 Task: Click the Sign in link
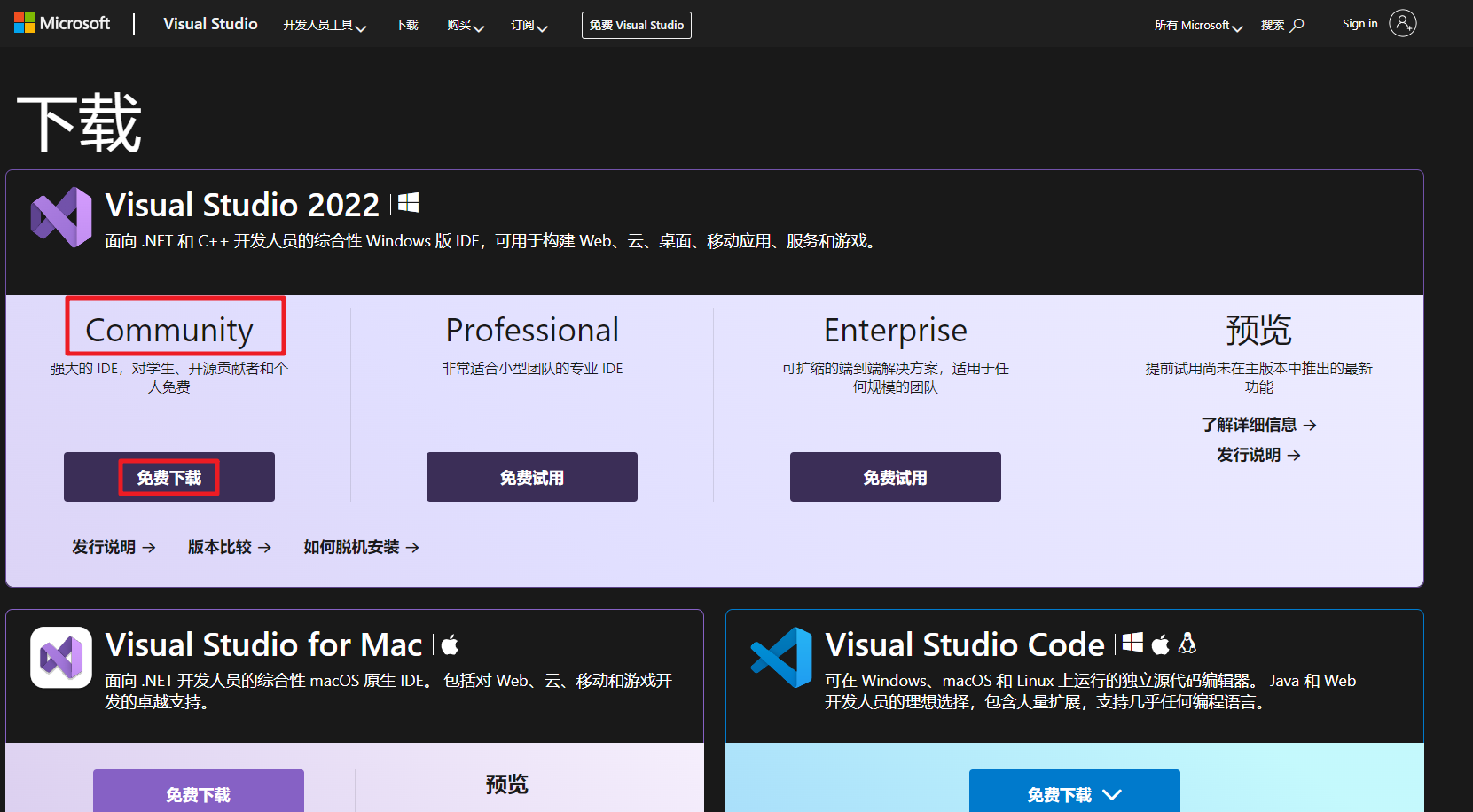point(1360,24)
